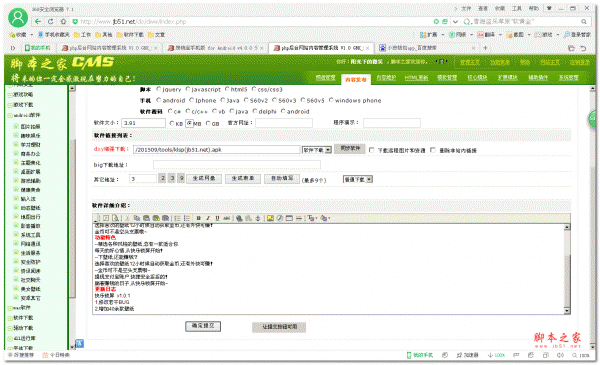
Task: Click insert image icon in editor toolbar
Action: click(x=270, y=218)
